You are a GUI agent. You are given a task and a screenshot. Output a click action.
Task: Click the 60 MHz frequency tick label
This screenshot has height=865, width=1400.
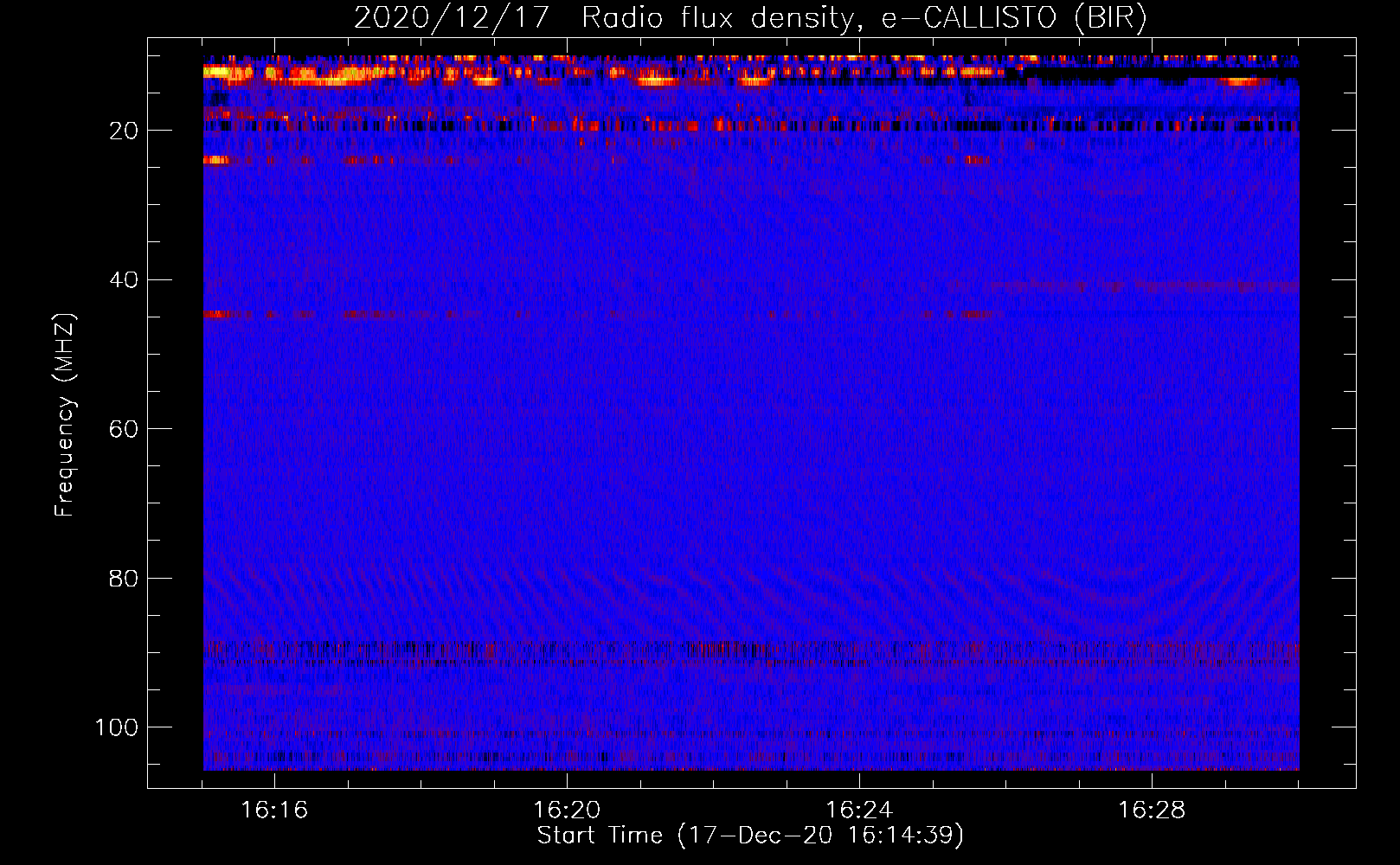[124, 429]
